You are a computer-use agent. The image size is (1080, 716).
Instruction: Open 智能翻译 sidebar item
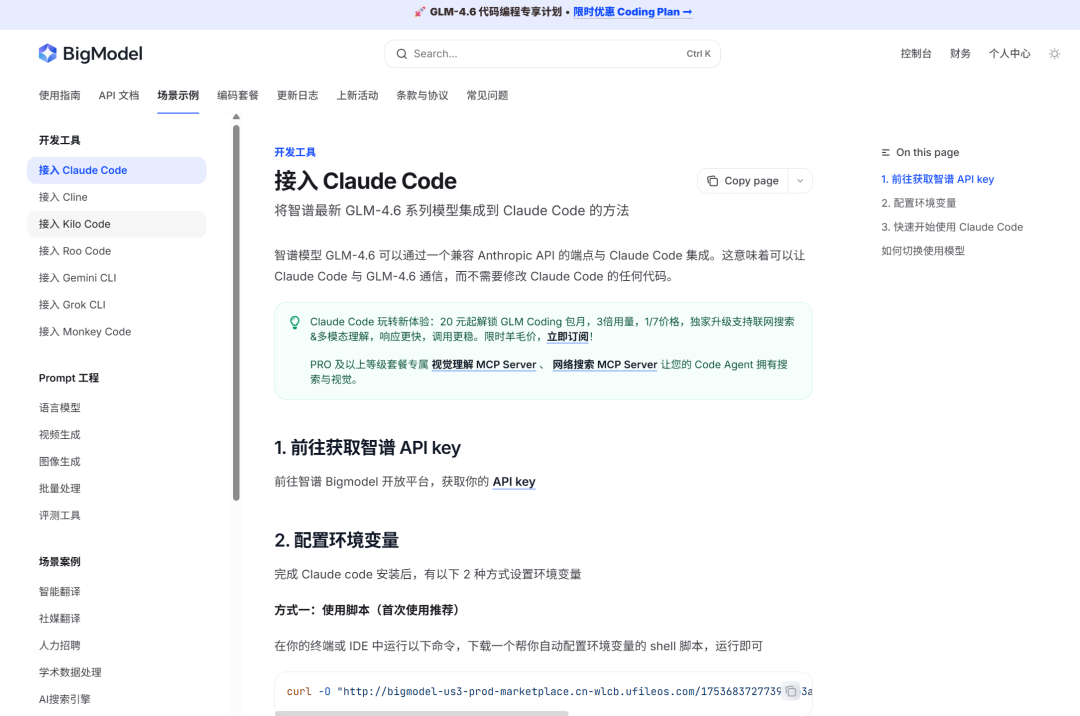(116, 591)
